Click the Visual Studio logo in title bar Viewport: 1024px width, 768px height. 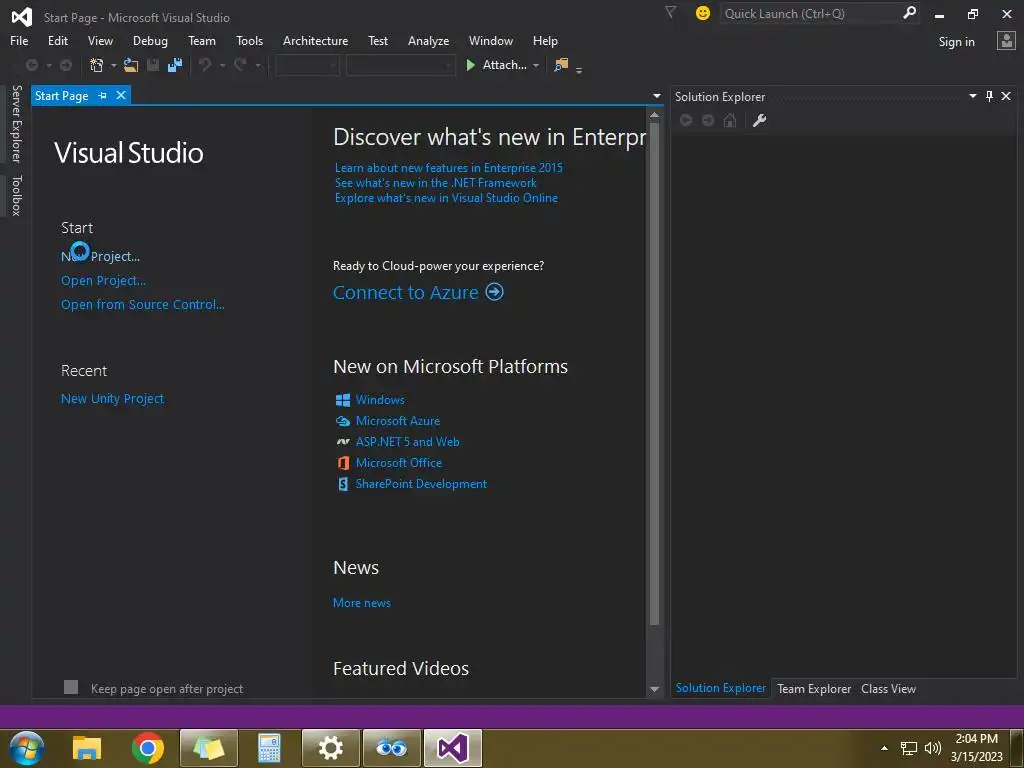(x=22, y=17)
